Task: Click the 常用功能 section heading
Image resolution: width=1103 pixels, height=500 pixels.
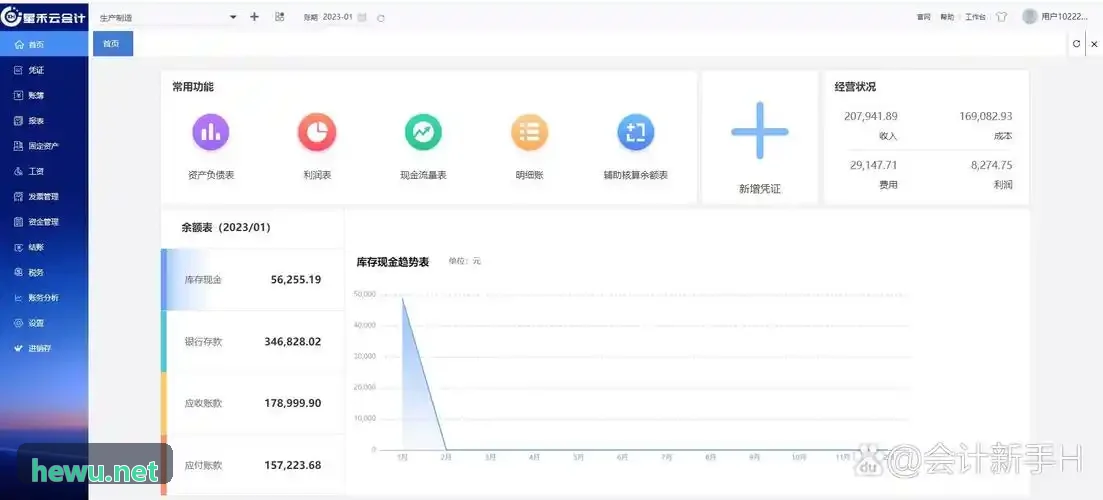Action: click(x=193, y=87)
